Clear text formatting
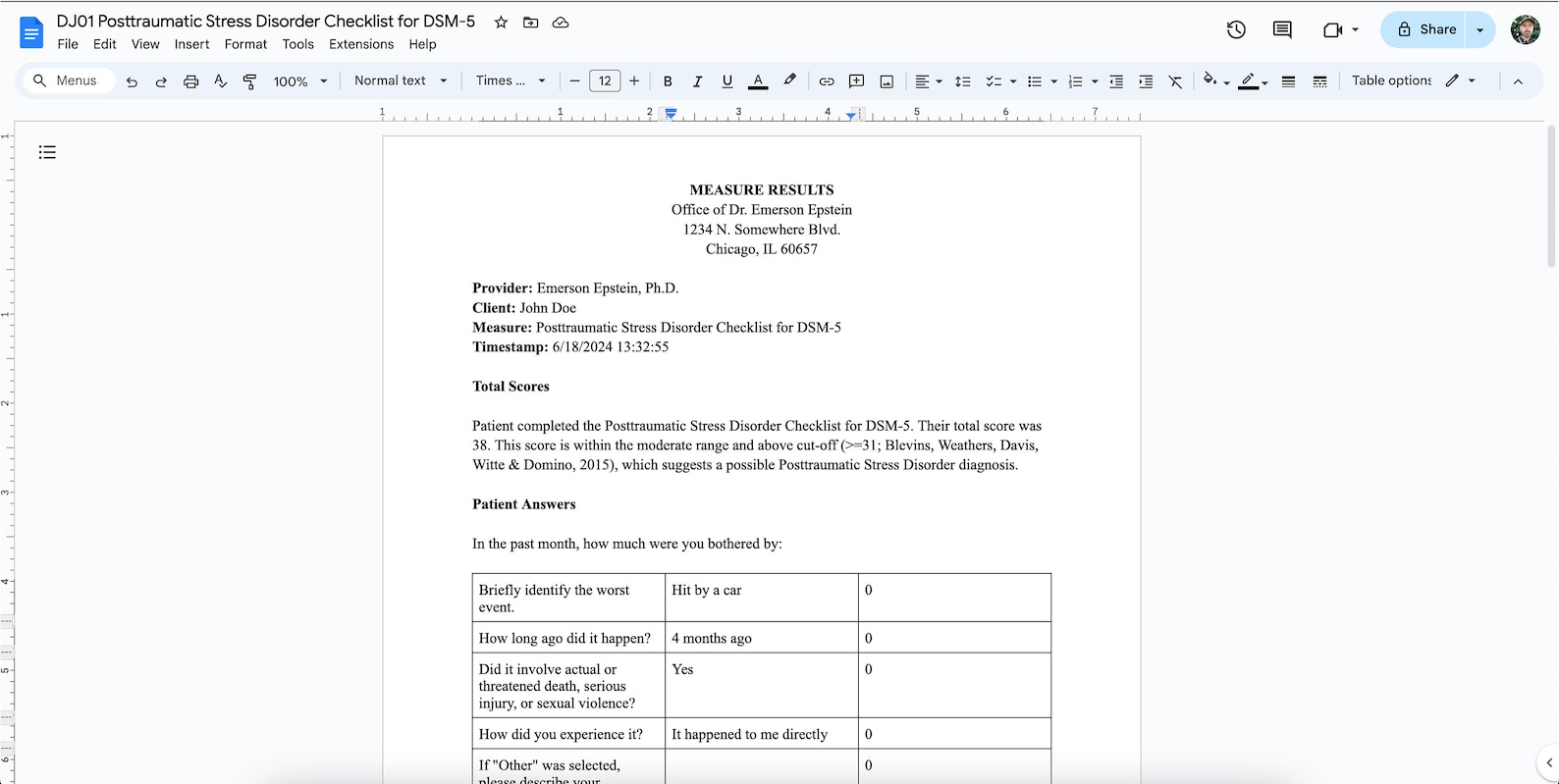The image size is (1559, 784). [x=1175, y=81]
